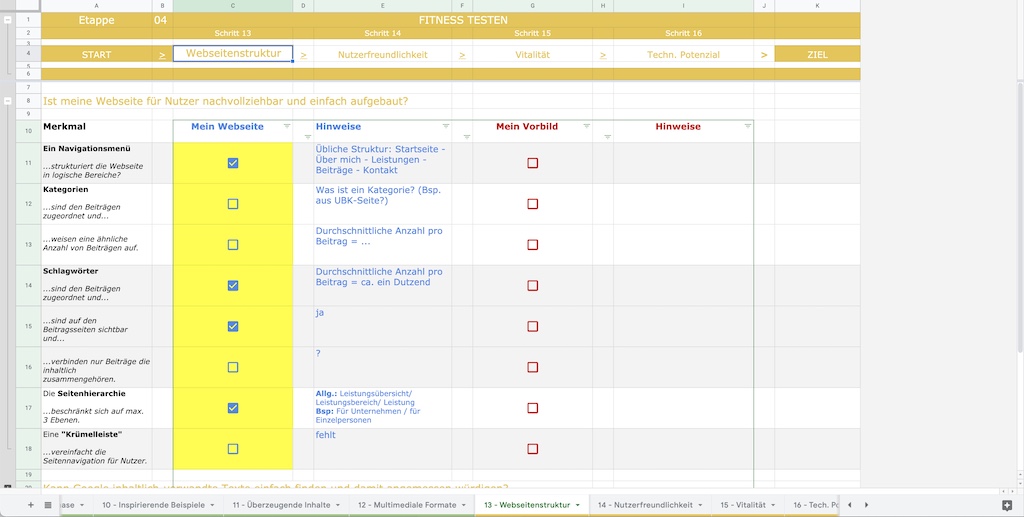
Task: Click the > link after Webseitenstruktur
Action: tap(303, 55)
